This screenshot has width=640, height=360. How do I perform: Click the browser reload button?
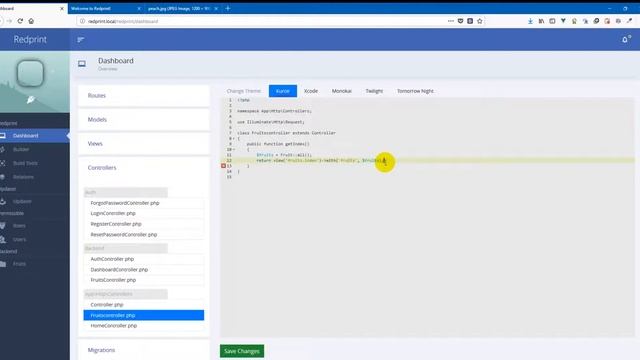tap(20, 21)
